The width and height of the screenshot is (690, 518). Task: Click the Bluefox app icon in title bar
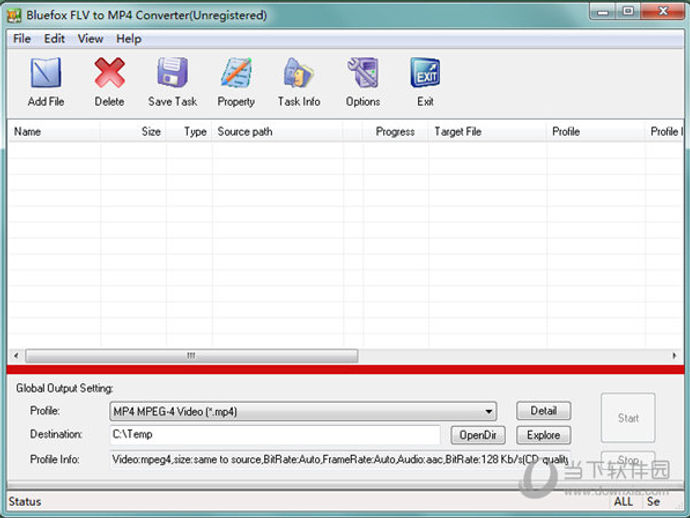pos(14,15)
